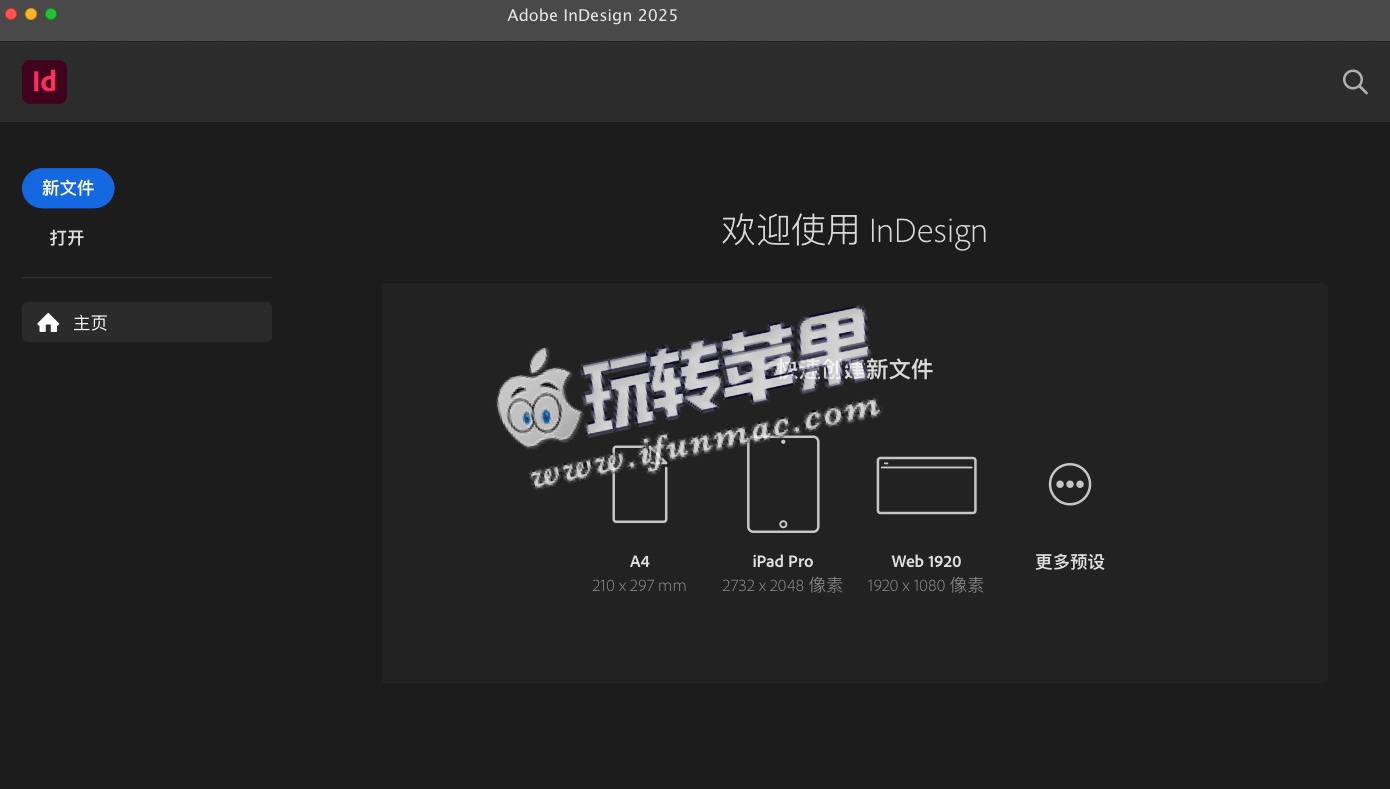Choose the Web 1920 preset icon

coord(926,485)
